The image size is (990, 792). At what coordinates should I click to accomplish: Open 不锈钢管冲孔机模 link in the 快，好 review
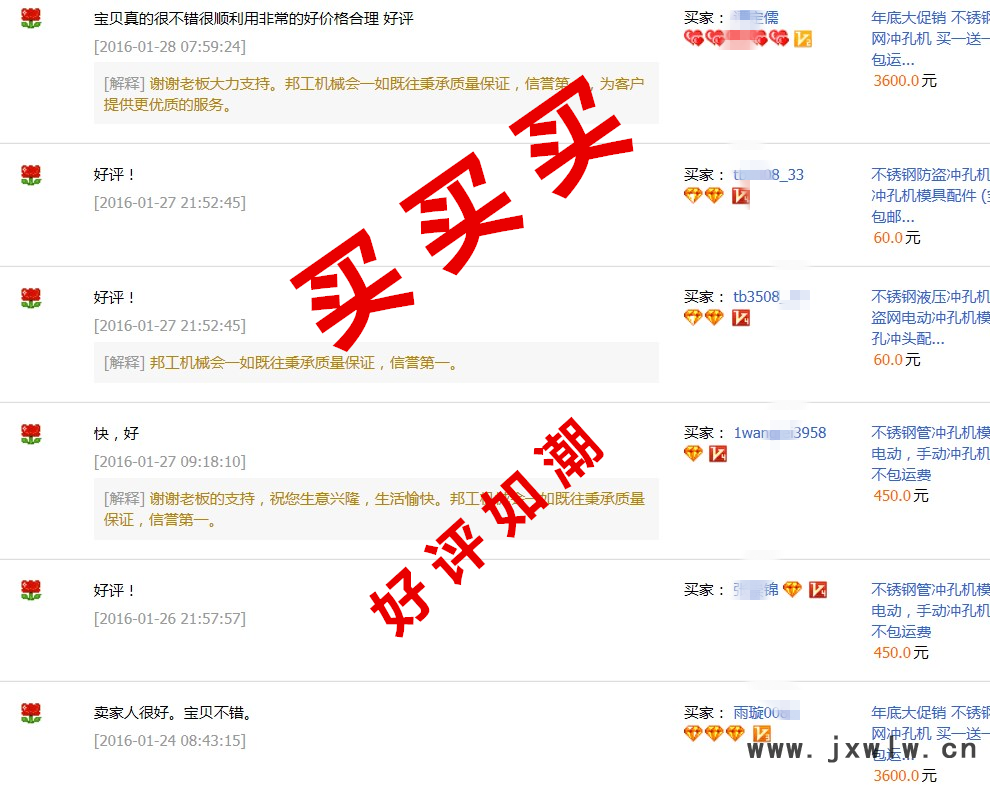pyautogui.click(x=930, y=453)
